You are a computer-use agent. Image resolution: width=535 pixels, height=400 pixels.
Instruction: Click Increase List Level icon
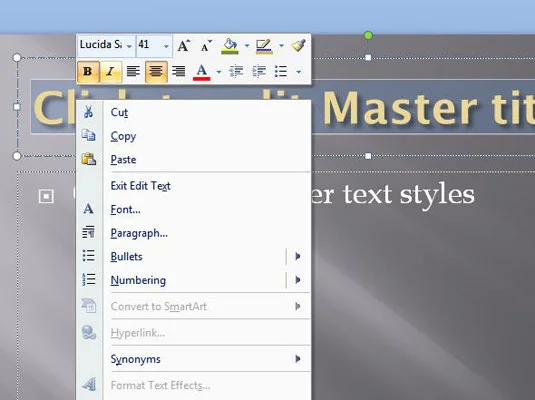[259, 72]
